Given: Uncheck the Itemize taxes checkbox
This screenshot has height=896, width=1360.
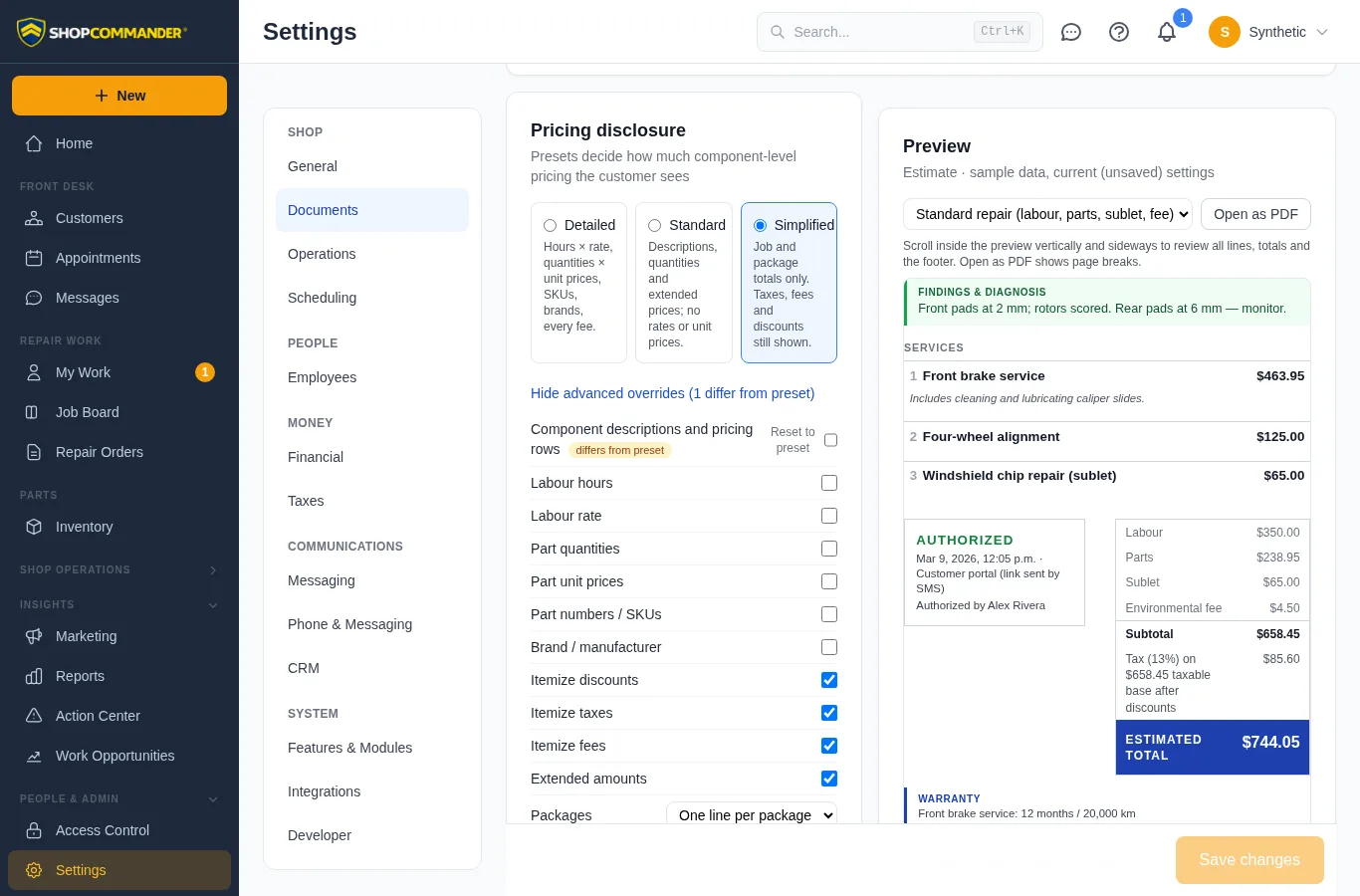Looking at the screenshot, I should (x=829, y=713).
